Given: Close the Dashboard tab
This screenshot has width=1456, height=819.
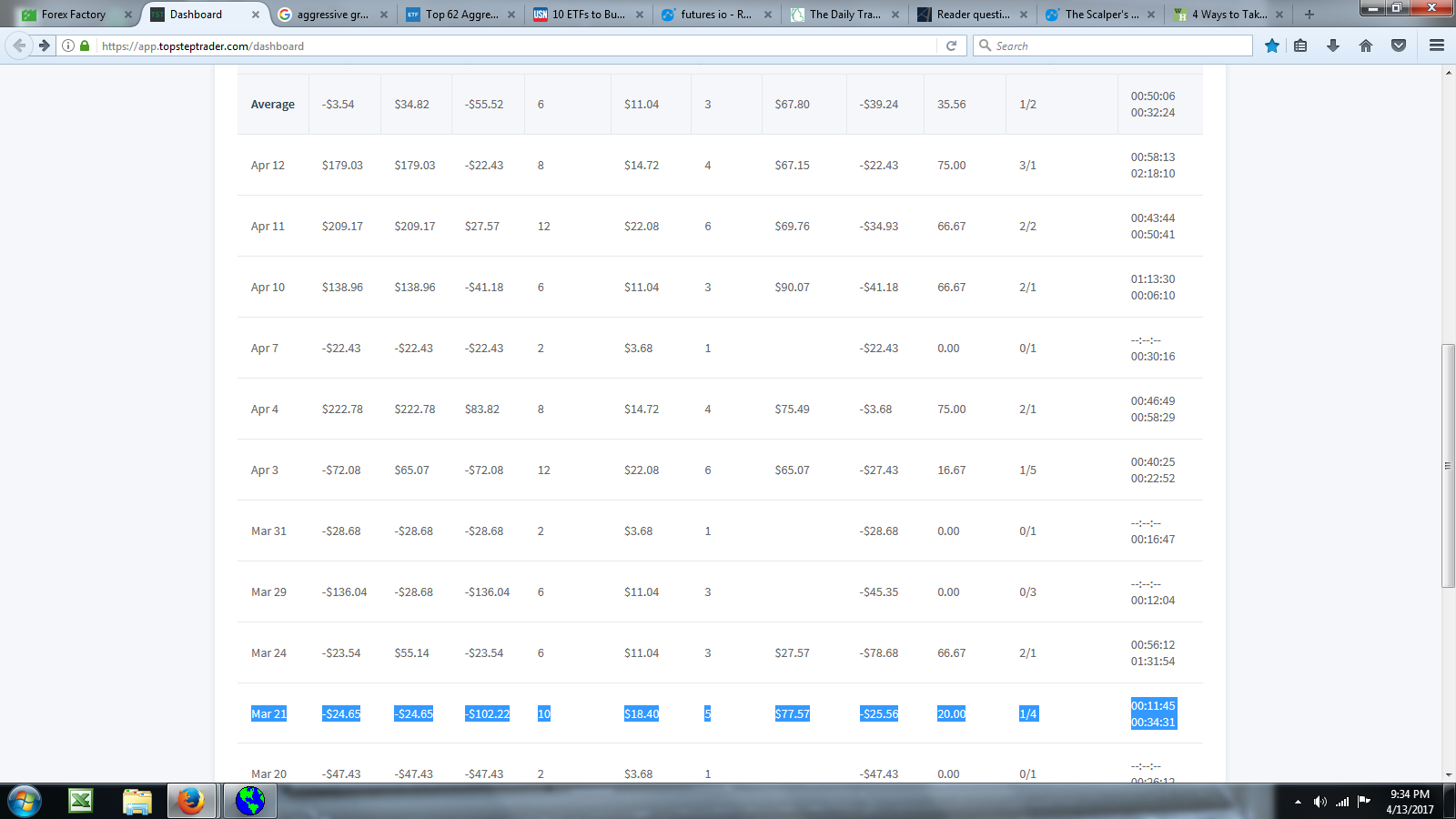Looking at the screenshot, I should [256, 15].
